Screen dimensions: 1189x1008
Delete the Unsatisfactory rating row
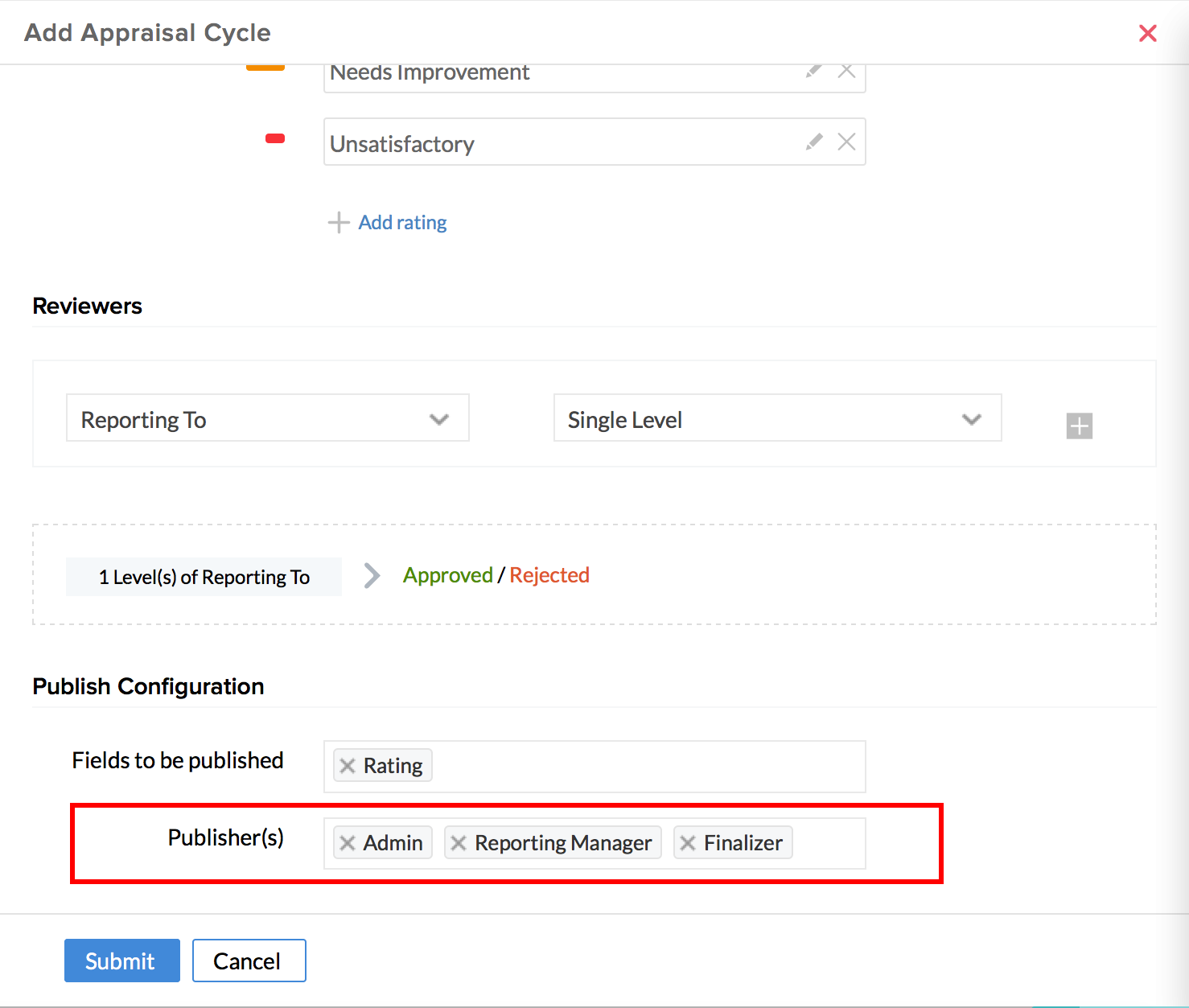point(846,142)
